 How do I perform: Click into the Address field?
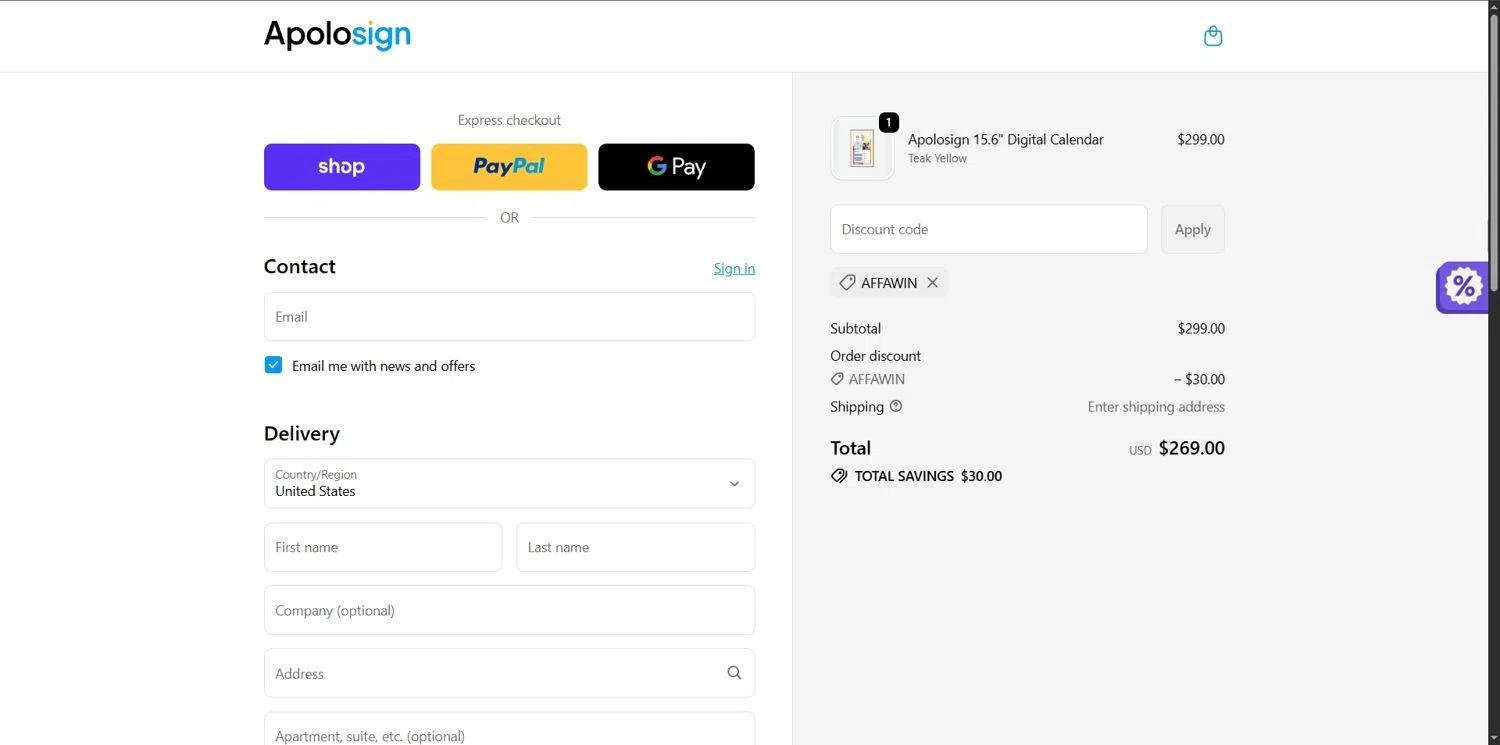point(509,673)
